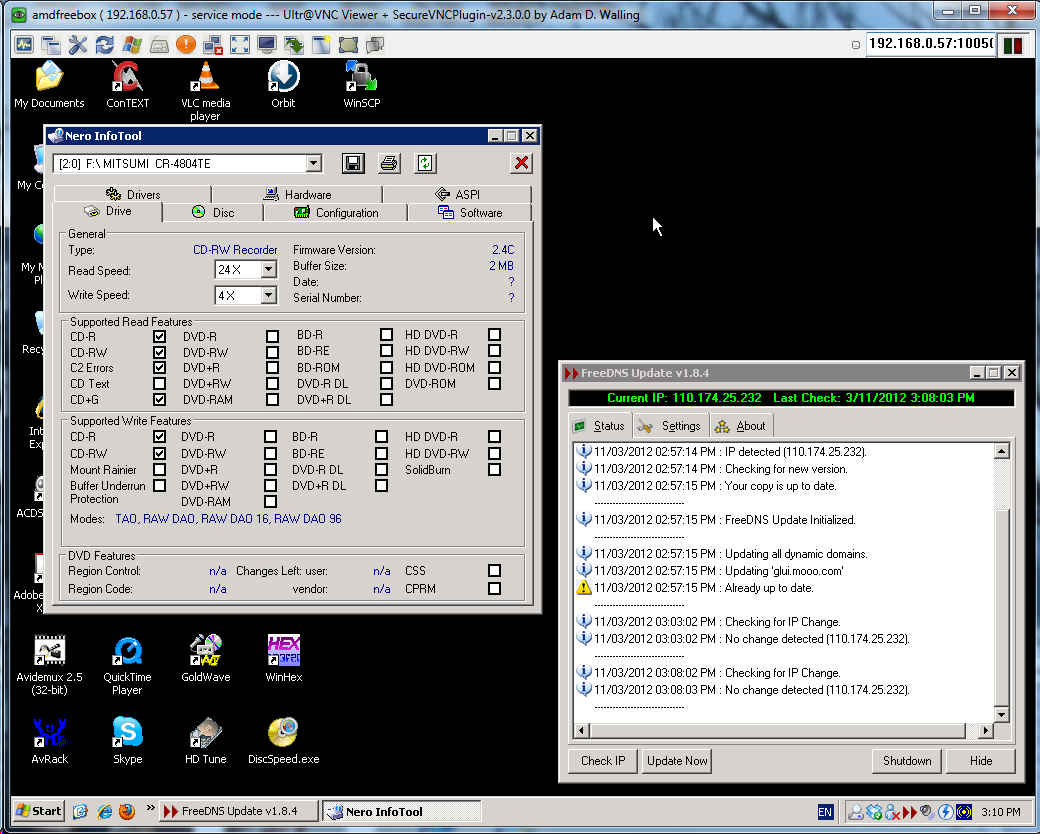Click the keyboard custom key icon
The height and width of the screenshot is (834, 1040).
pyautogui.click(x=159, y=45)
